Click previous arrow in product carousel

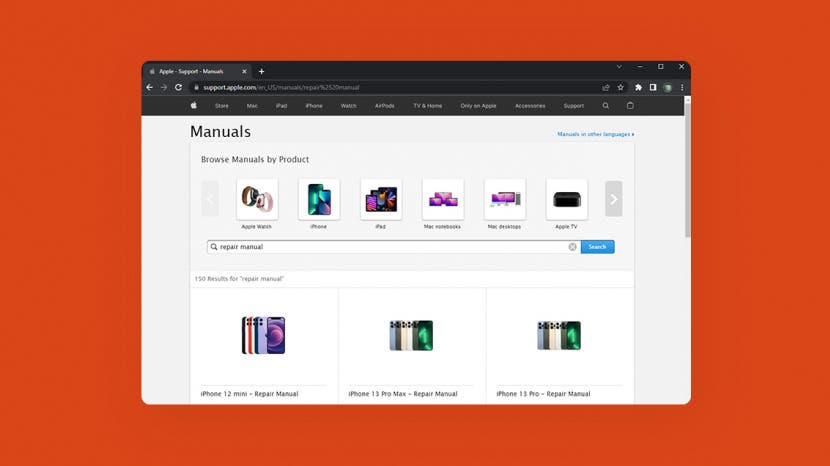[210, 199]
